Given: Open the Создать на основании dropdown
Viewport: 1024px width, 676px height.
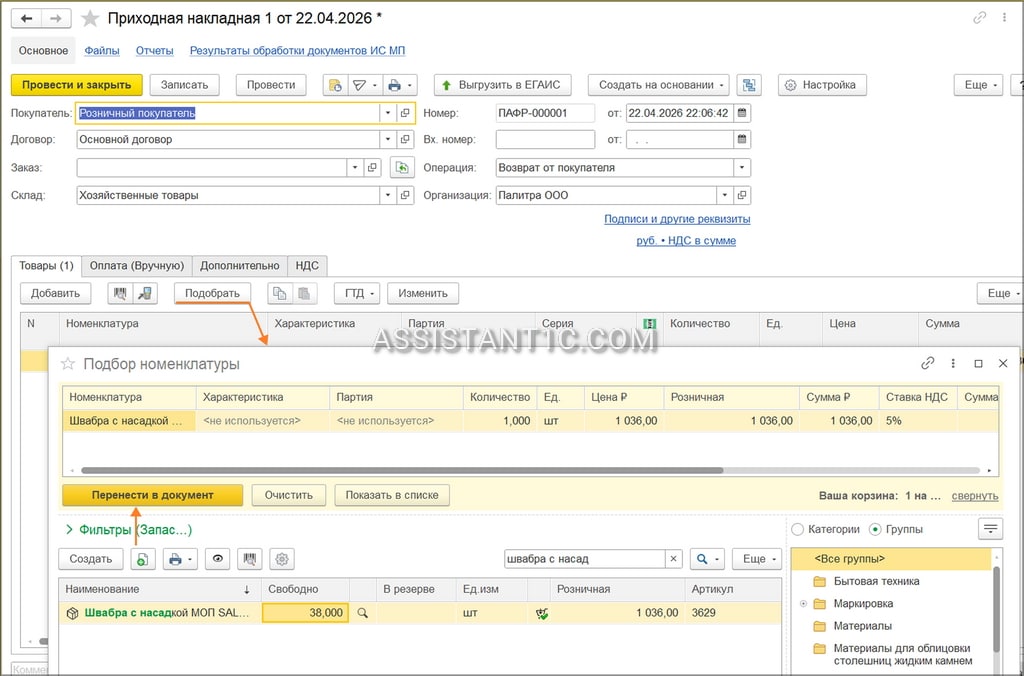Looking at the screenshot, I should pyautogui.click(x=659, y=85).
